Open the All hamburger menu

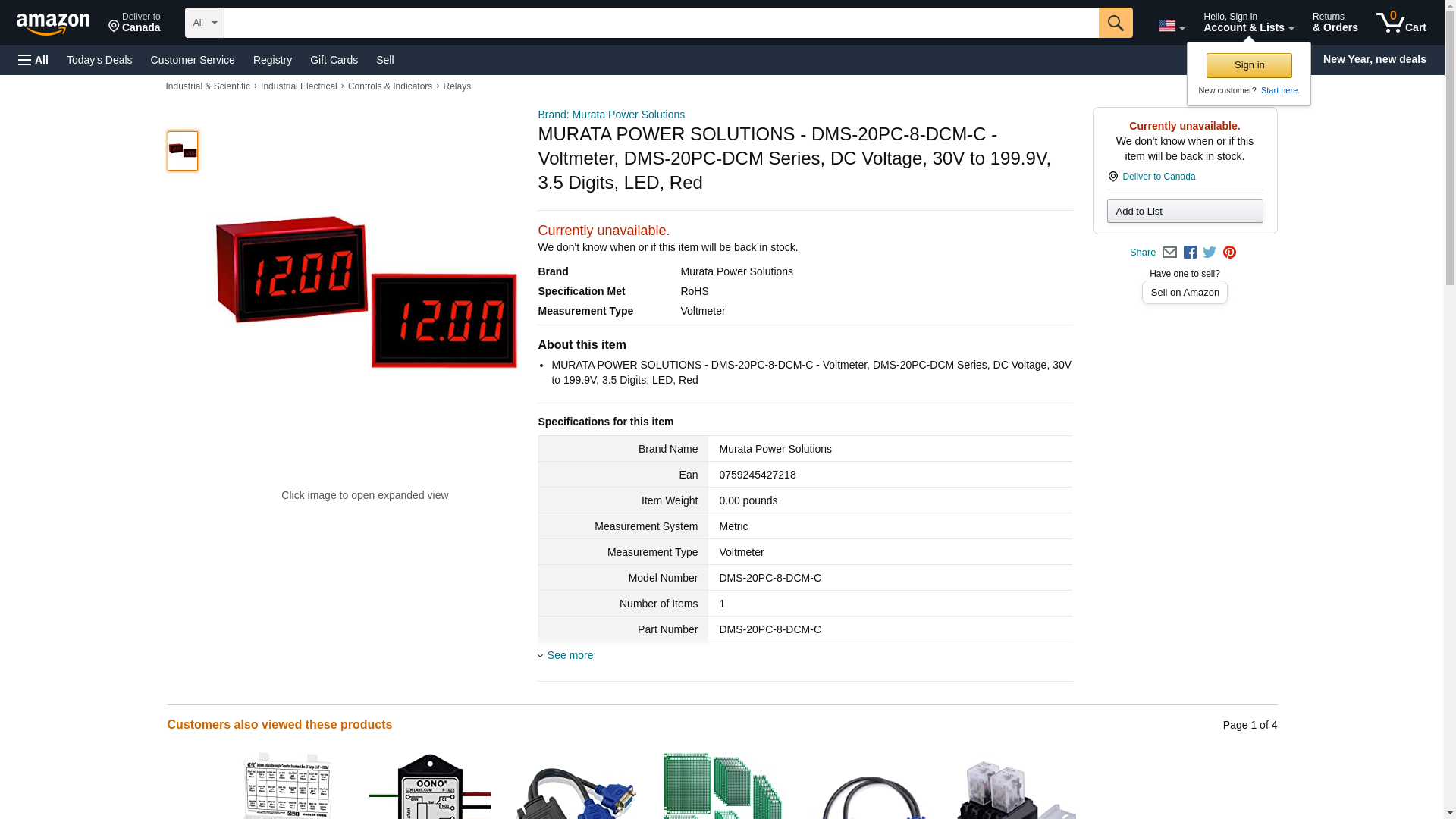33,60
